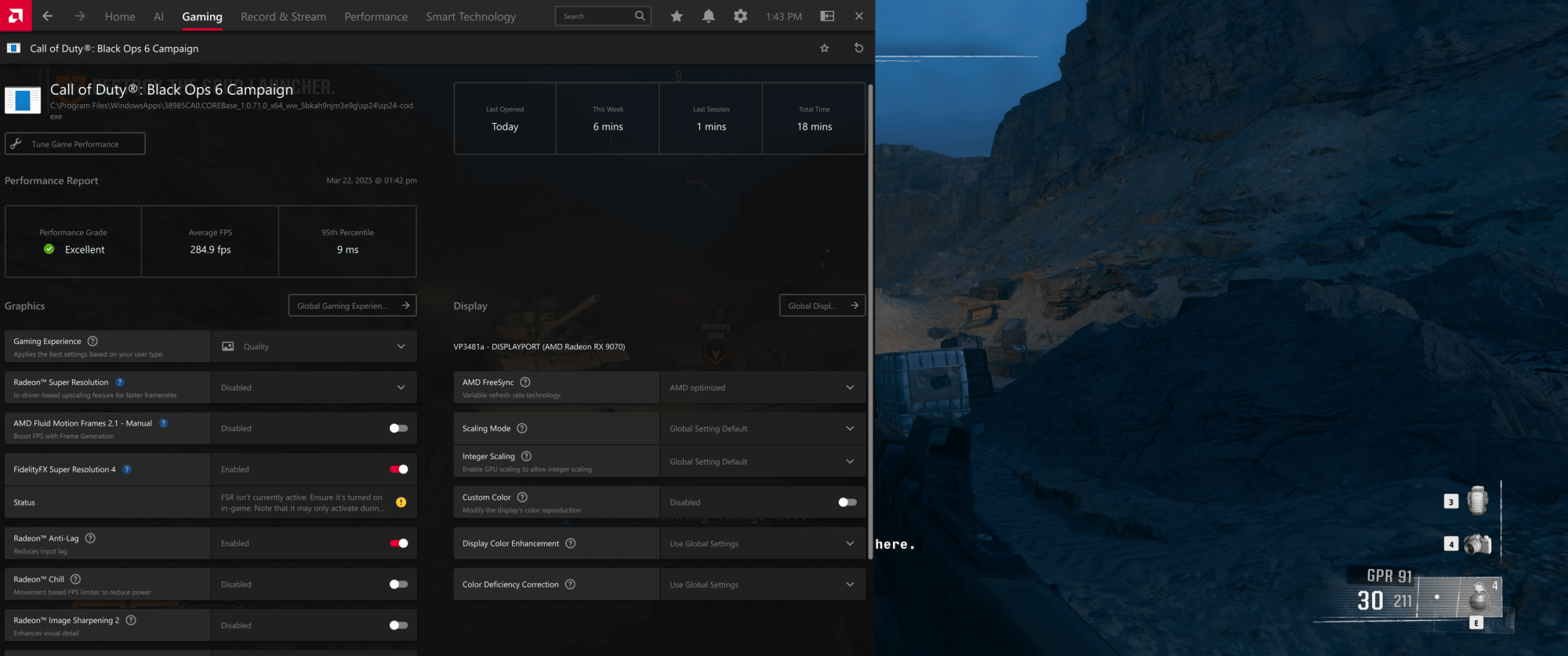Open the notifications bell
Screen dimensions: 1568x656
(x=709, y=16)
